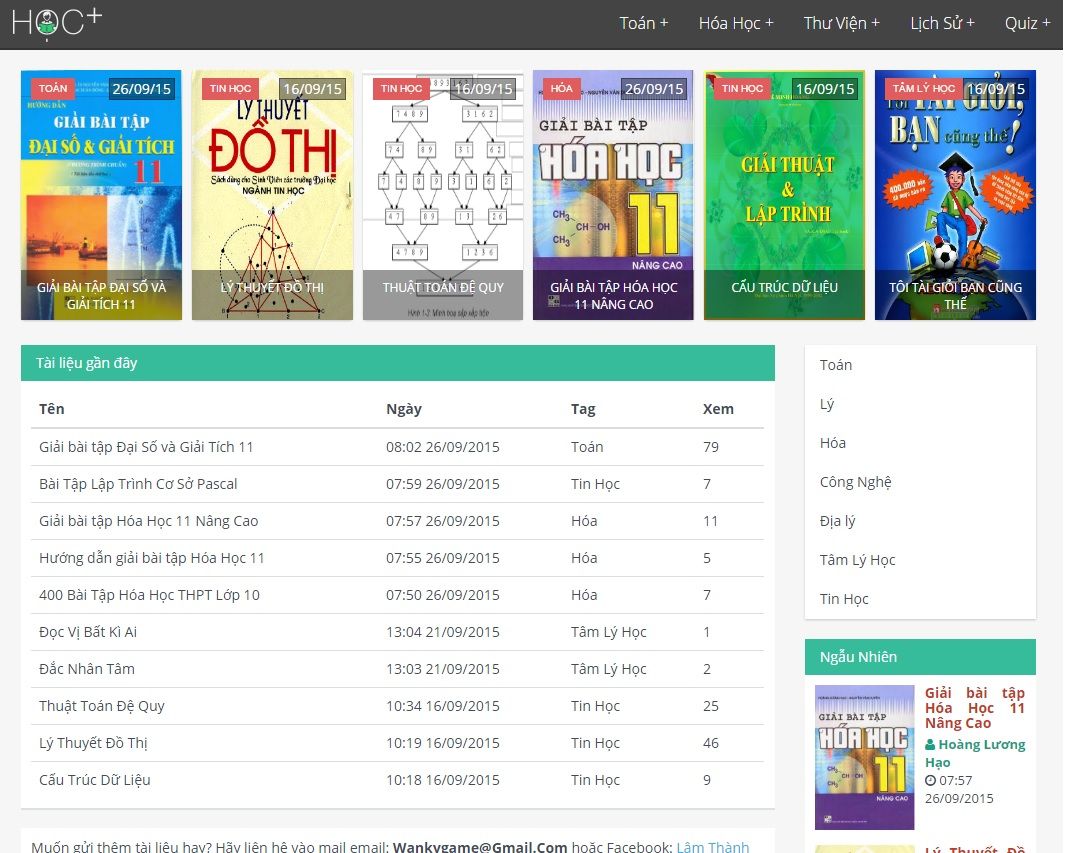This screenshot has height=853, width=1076.
Task: Expand the Hóa Học + menu
Action: [x=735, y=23]
